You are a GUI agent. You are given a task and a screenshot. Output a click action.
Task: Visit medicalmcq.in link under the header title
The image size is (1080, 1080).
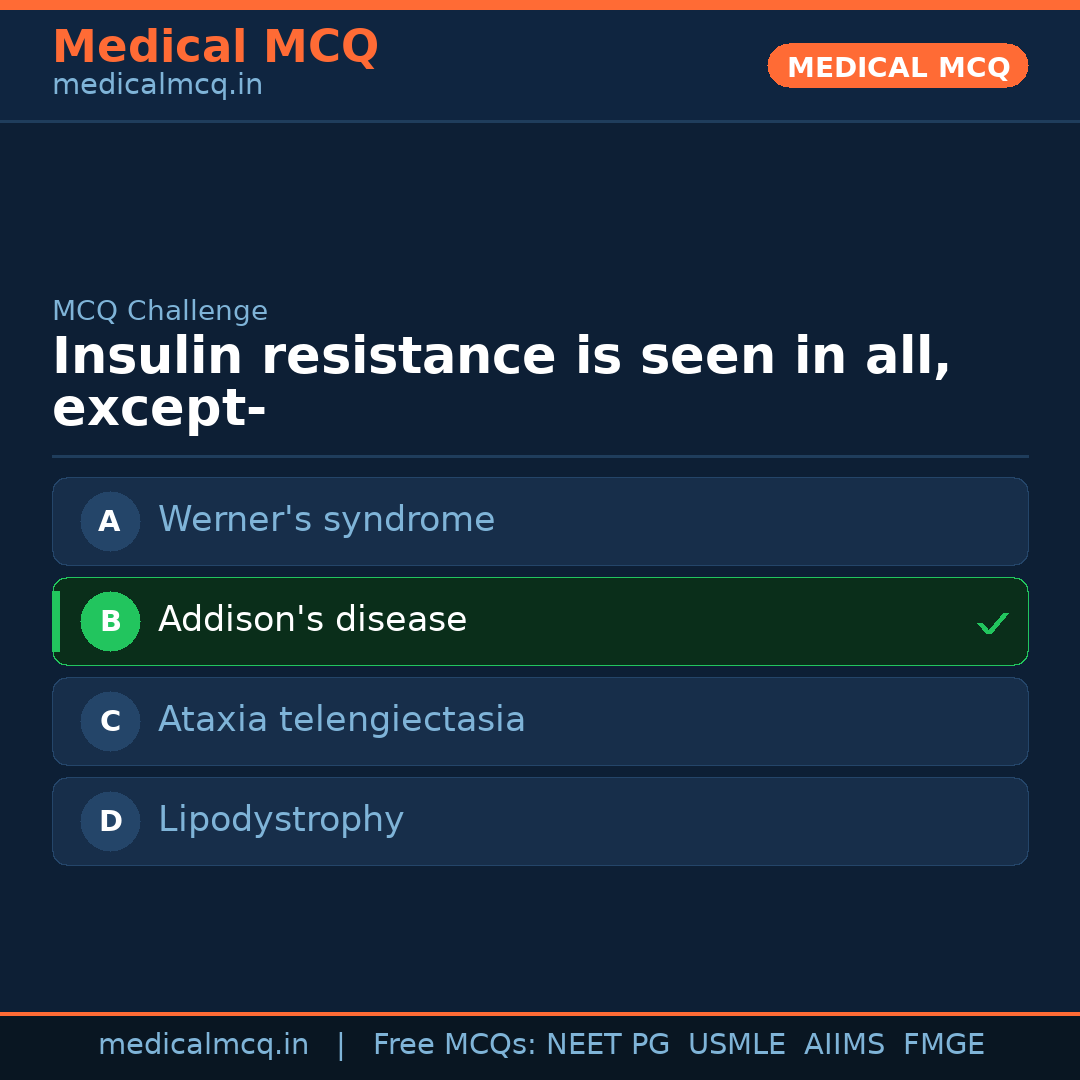[x=157, y=86]
